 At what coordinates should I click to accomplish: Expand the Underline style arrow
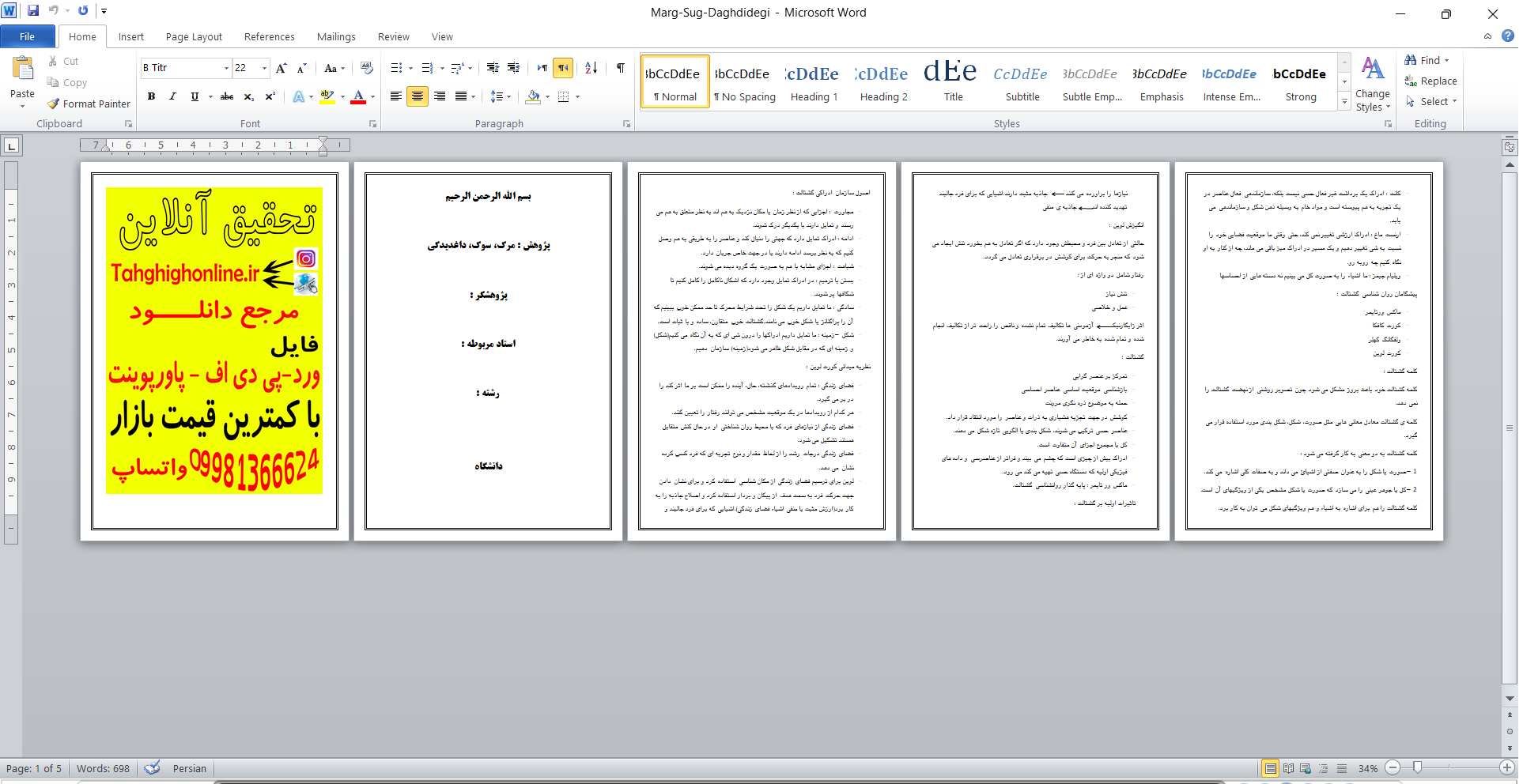pos(210,96)
